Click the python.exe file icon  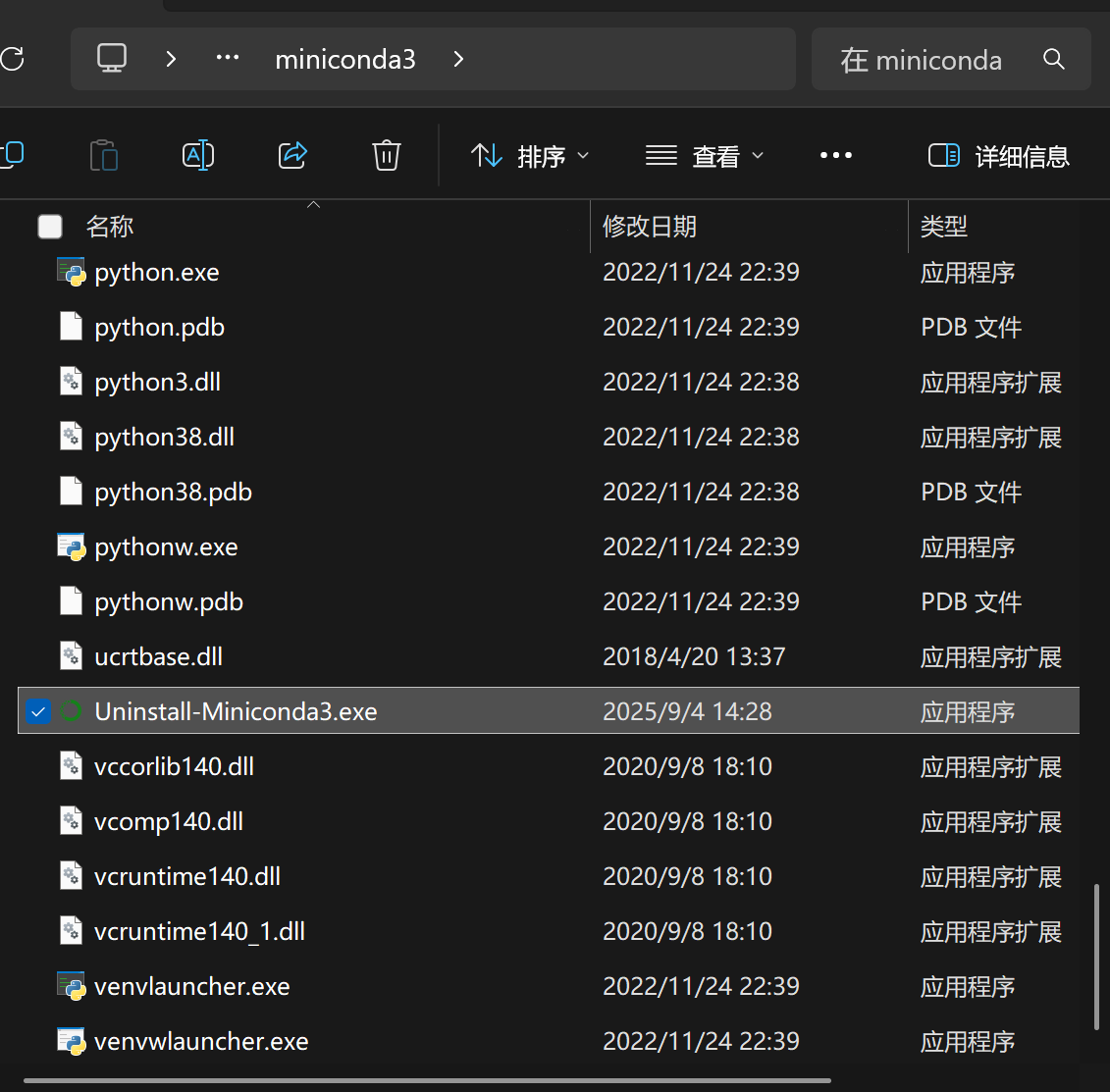point(72,272)
